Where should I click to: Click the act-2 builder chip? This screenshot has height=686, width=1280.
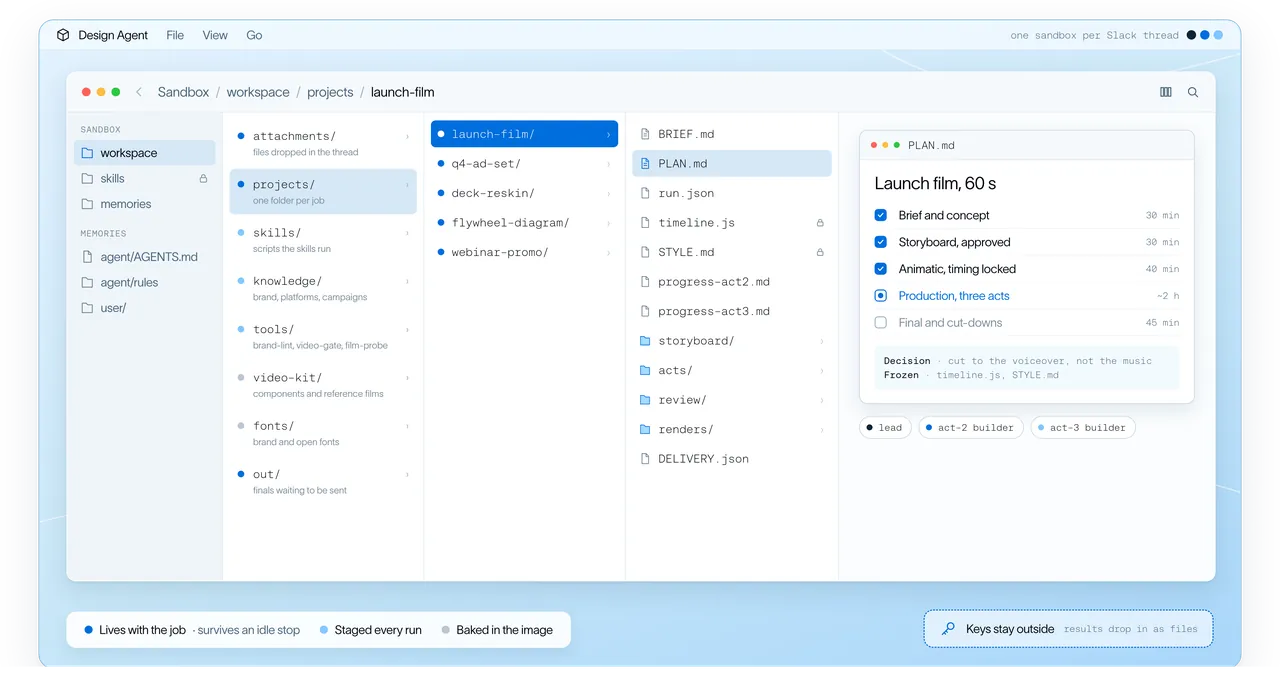[971, 428]
